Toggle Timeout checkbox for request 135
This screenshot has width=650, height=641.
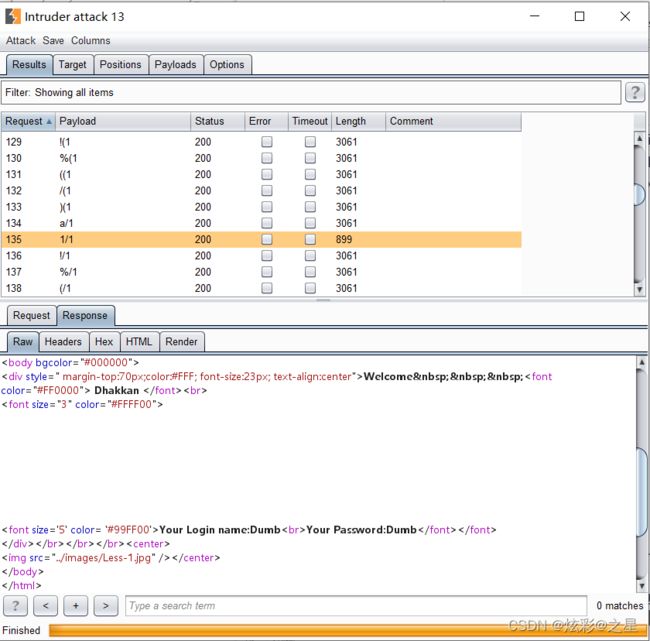(x=310, y=239)
